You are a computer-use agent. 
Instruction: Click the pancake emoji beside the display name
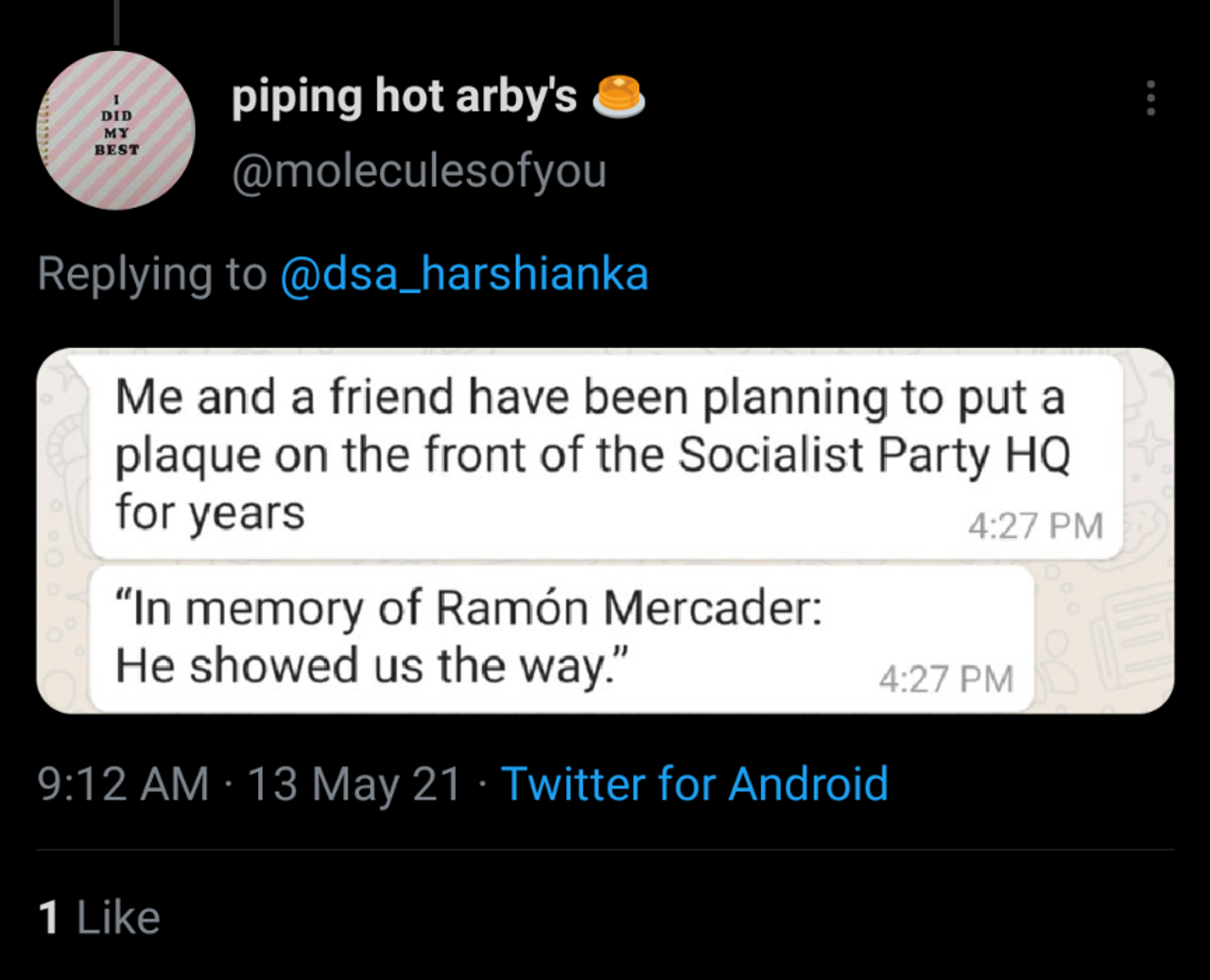click(x=618, y=96)
